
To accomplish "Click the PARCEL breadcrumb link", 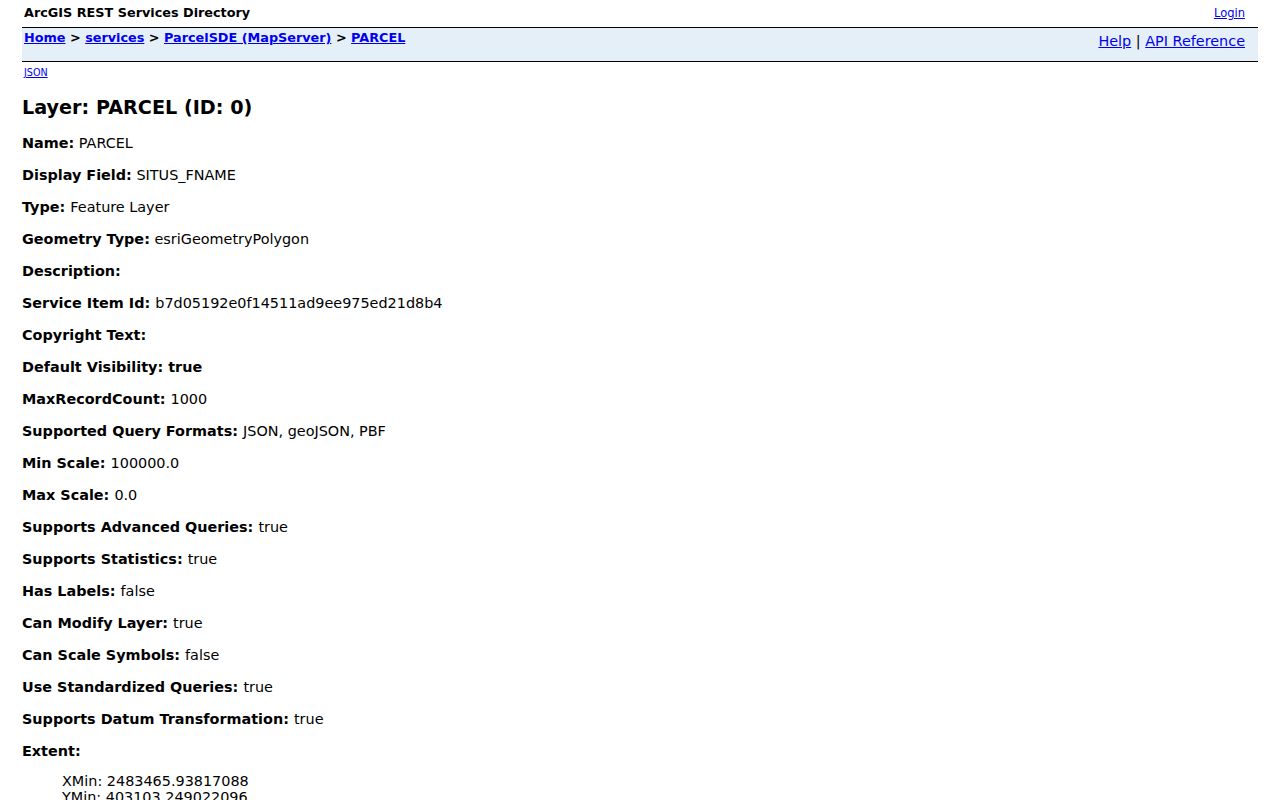I will [378, 38].
